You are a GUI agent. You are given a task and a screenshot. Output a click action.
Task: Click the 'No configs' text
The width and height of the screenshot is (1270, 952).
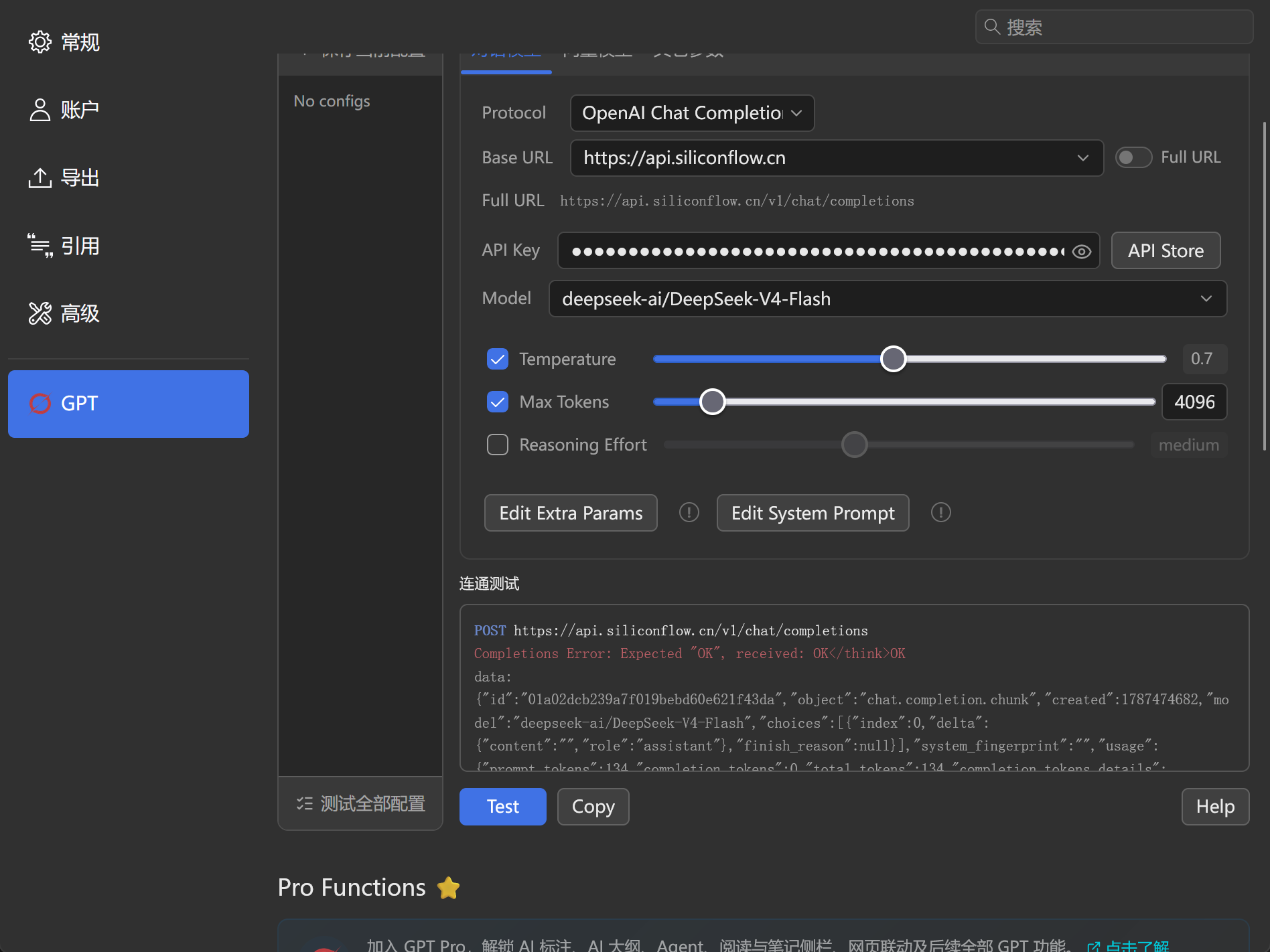click(332, 101)
